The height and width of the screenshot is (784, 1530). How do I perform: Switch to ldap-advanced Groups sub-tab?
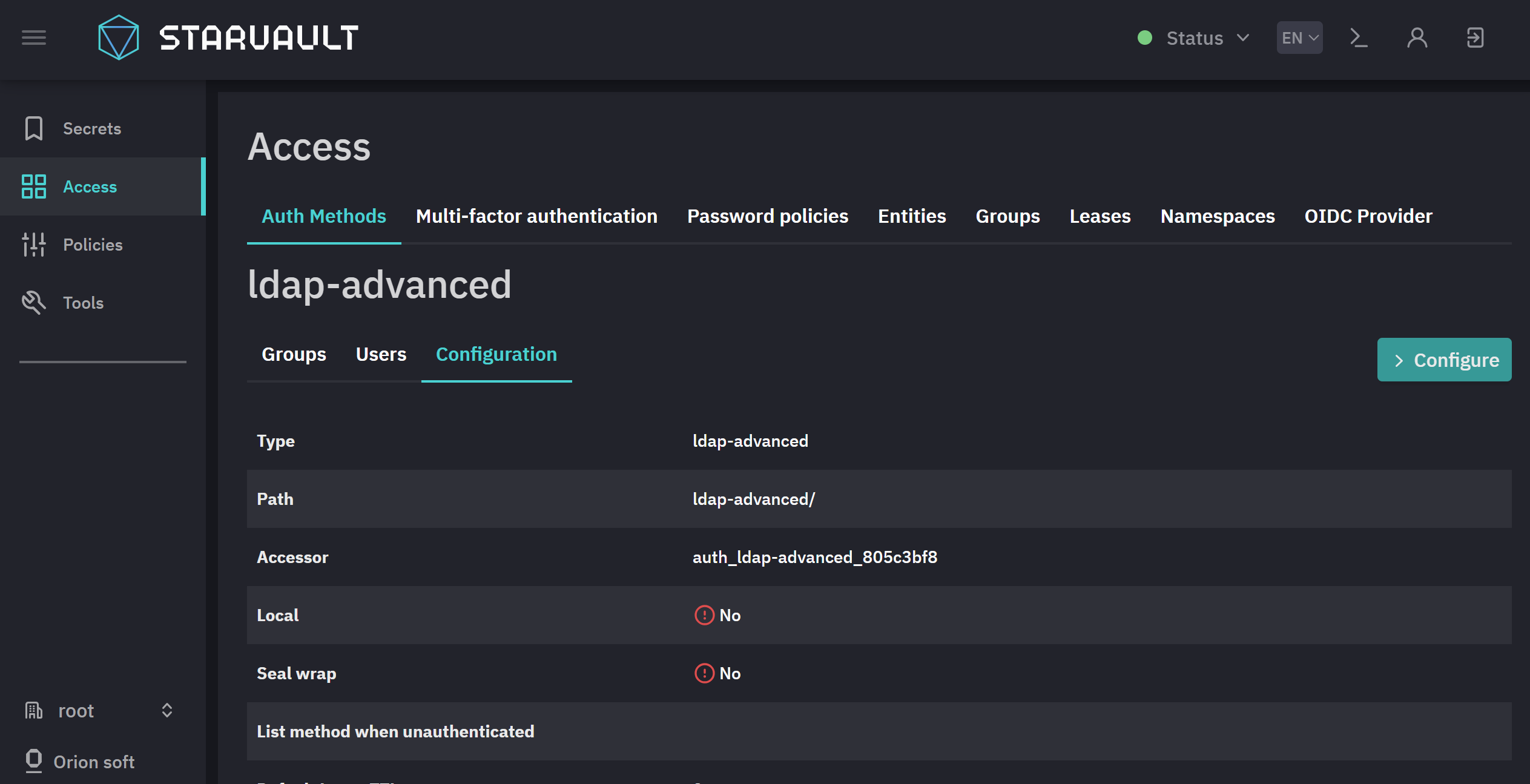(x=294, y=354)
